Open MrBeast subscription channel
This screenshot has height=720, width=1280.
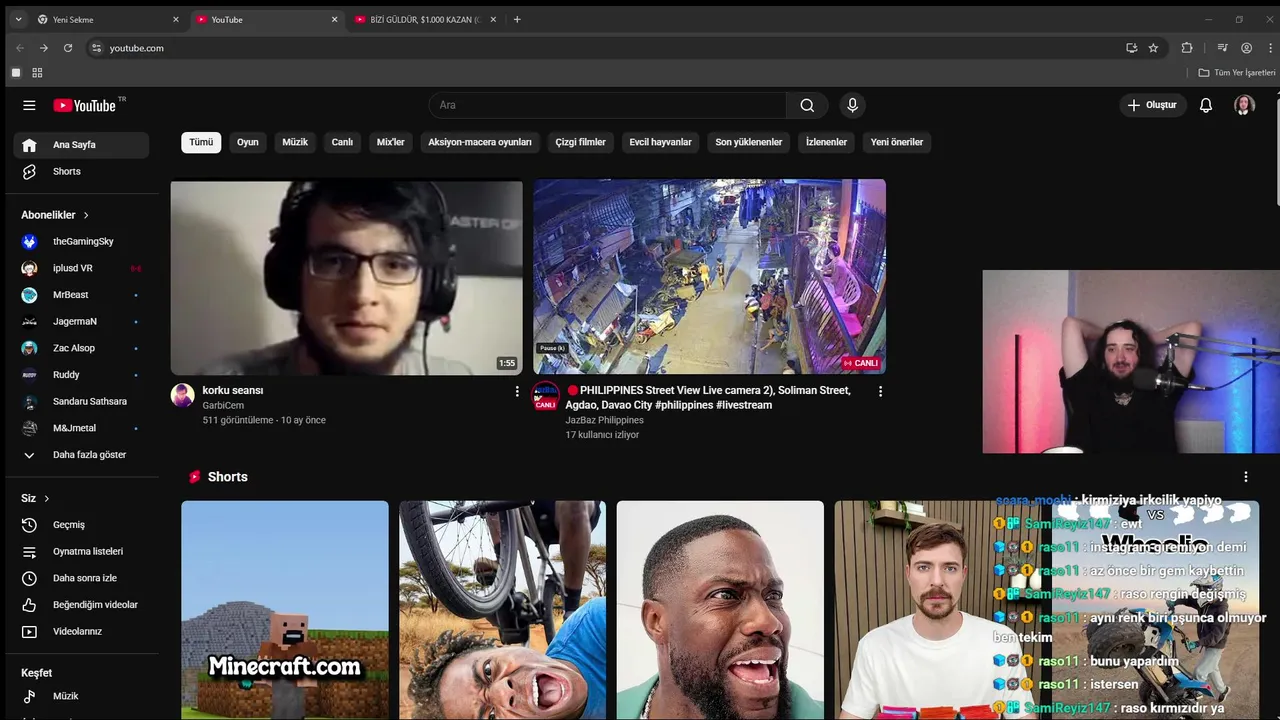pos(81,295)
